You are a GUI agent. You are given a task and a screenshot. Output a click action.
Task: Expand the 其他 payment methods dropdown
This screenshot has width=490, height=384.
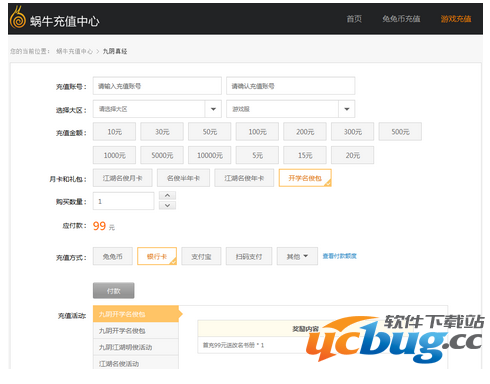coord(297,256)
